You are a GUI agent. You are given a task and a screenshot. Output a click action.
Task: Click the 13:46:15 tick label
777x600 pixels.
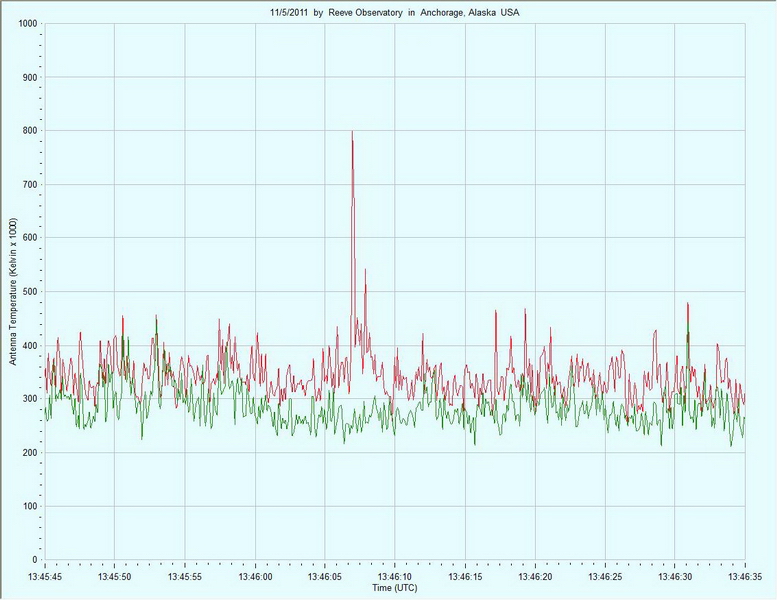[x=465, y=577]
